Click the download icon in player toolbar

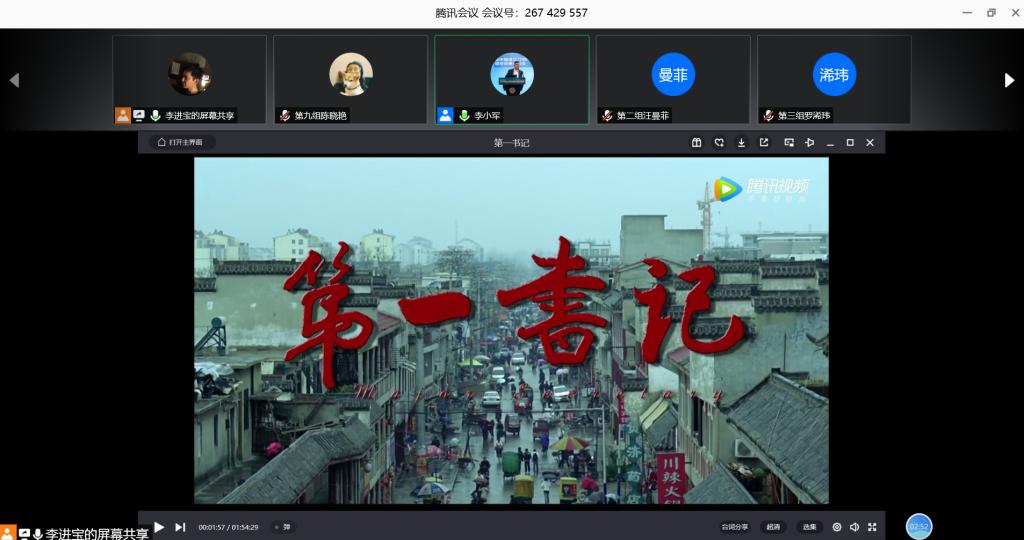(741, 143)
